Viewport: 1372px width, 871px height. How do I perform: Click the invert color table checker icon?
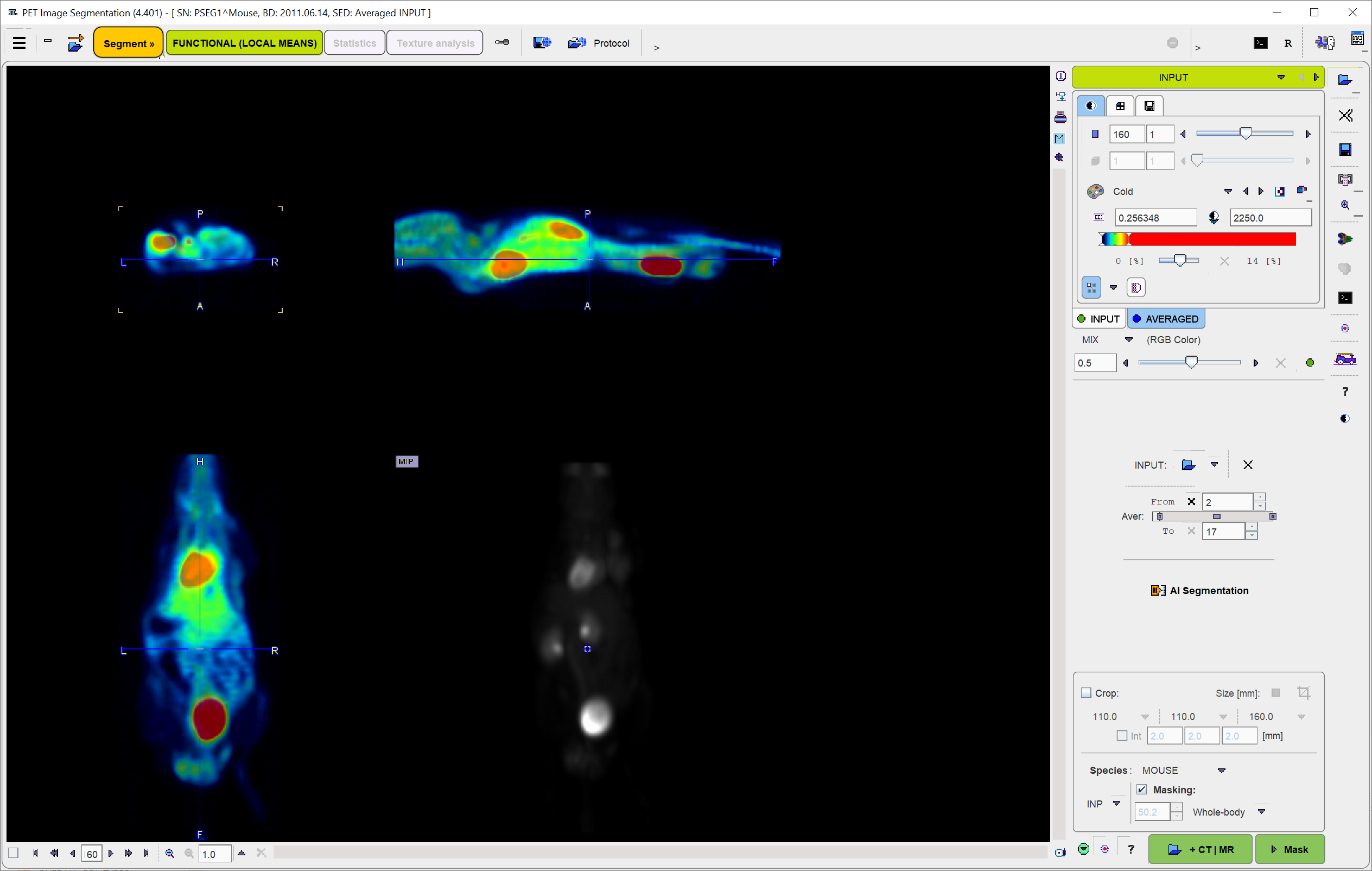tap(1280, 192)
